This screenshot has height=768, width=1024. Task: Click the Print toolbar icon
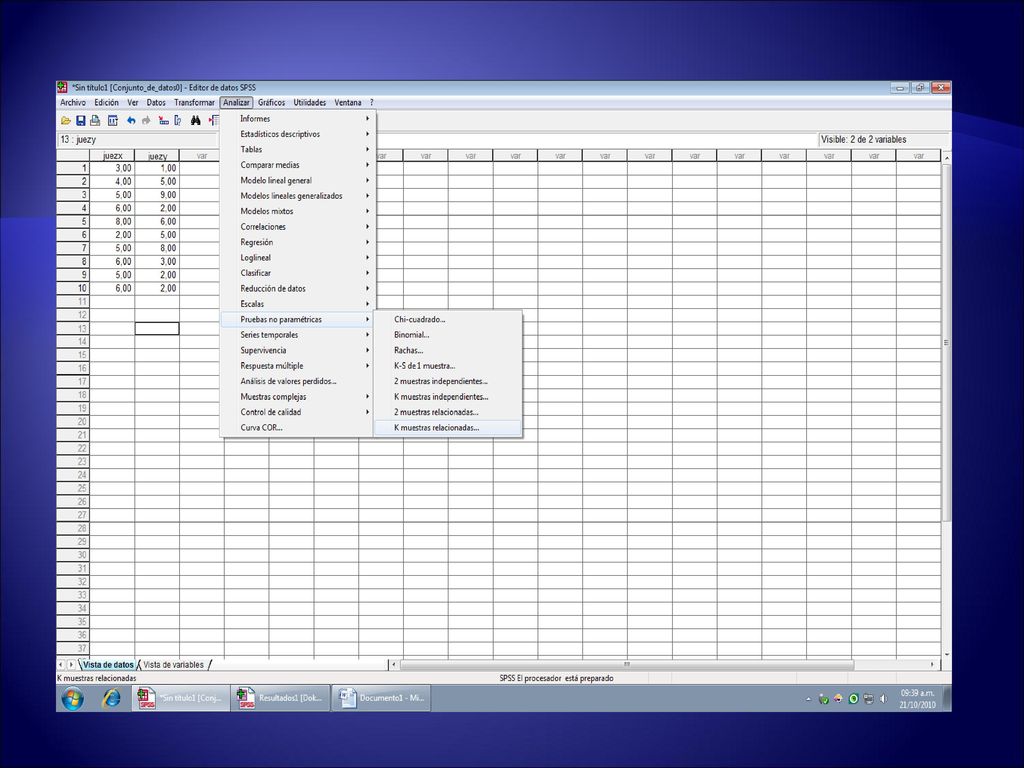(95, 121)
